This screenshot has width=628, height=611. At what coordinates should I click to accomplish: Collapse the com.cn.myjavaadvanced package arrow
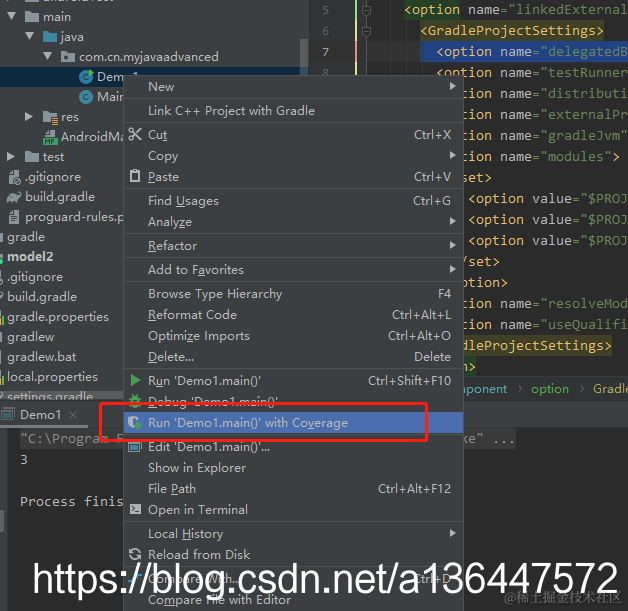tap(48, 56)
